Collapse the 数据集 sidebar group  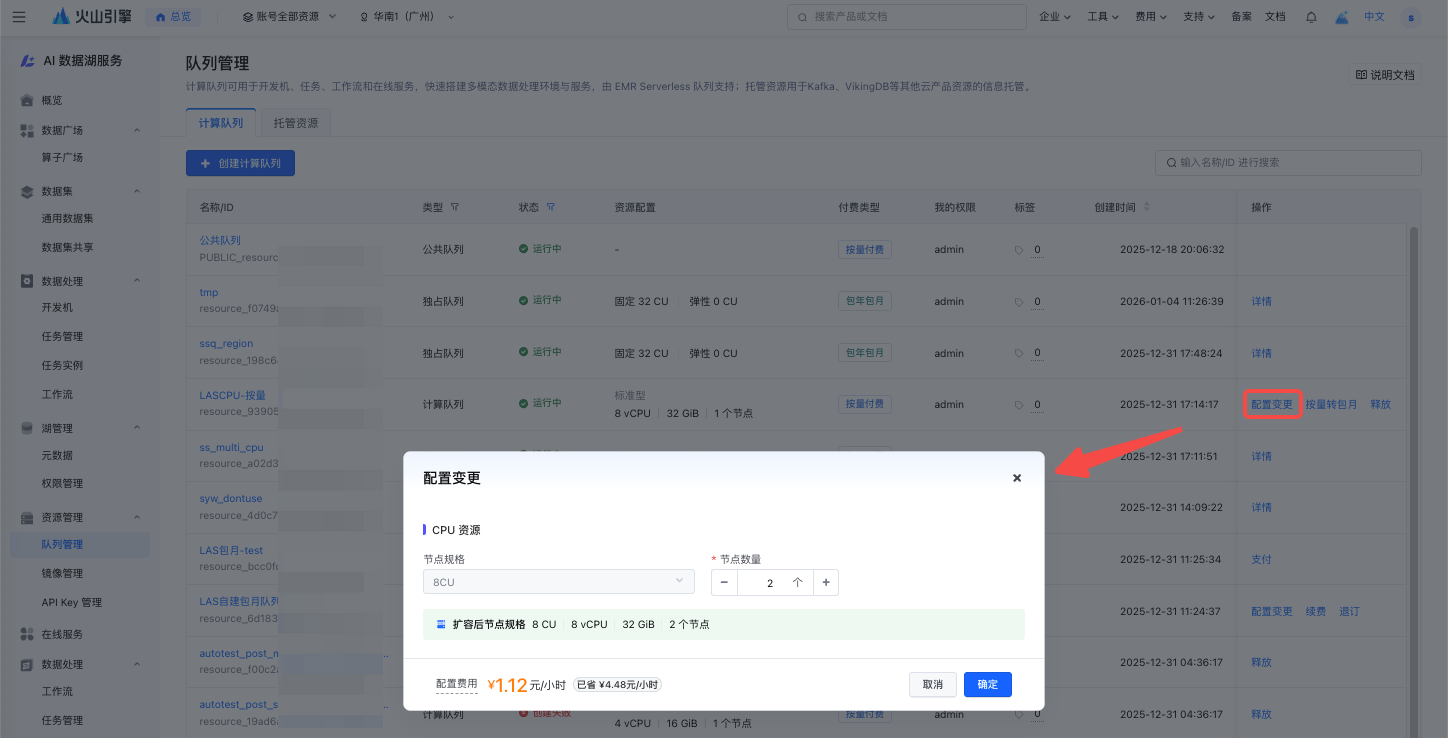pos(137,192)
